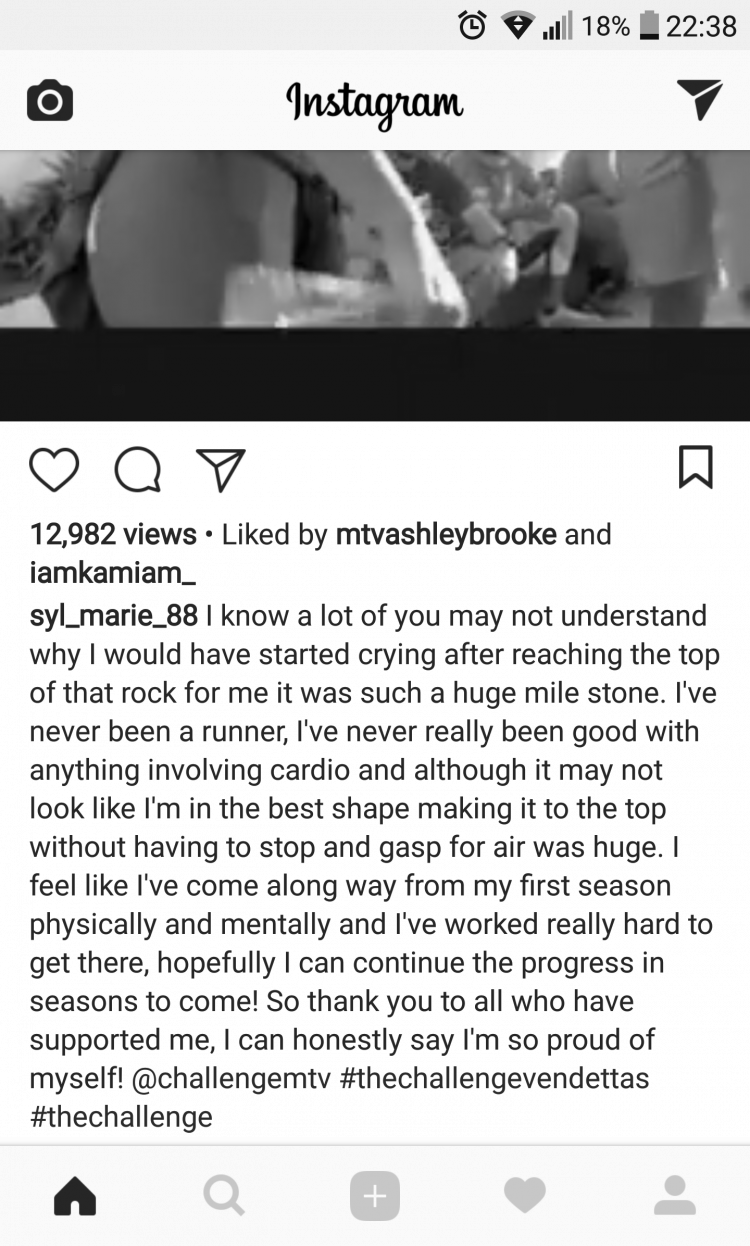Open activity heart tab in bottom bar
The height and width of the screenshot is (1246, 750).
525,1195
